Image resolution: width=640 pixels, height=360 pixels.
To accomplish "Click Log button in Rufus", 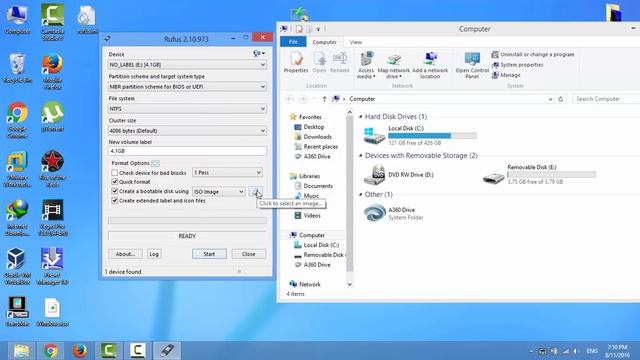I will [x=154, y=254].
